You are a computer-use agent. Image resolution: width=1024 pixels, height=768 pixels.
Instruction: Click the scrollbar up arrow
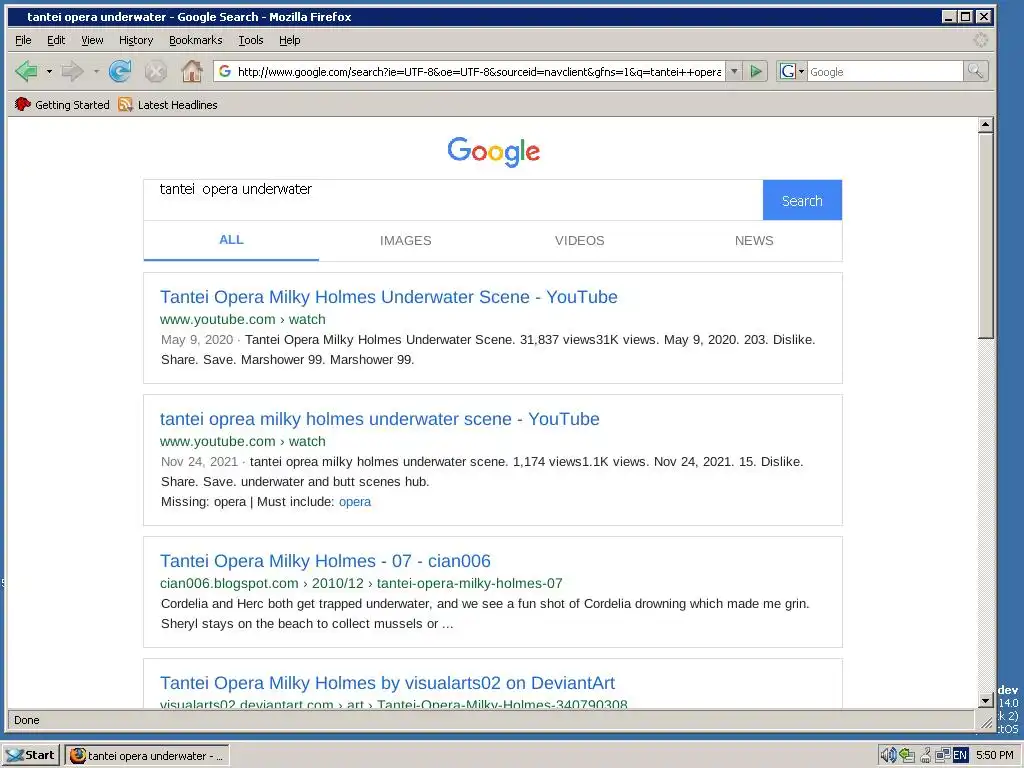[x=985, y=125]
